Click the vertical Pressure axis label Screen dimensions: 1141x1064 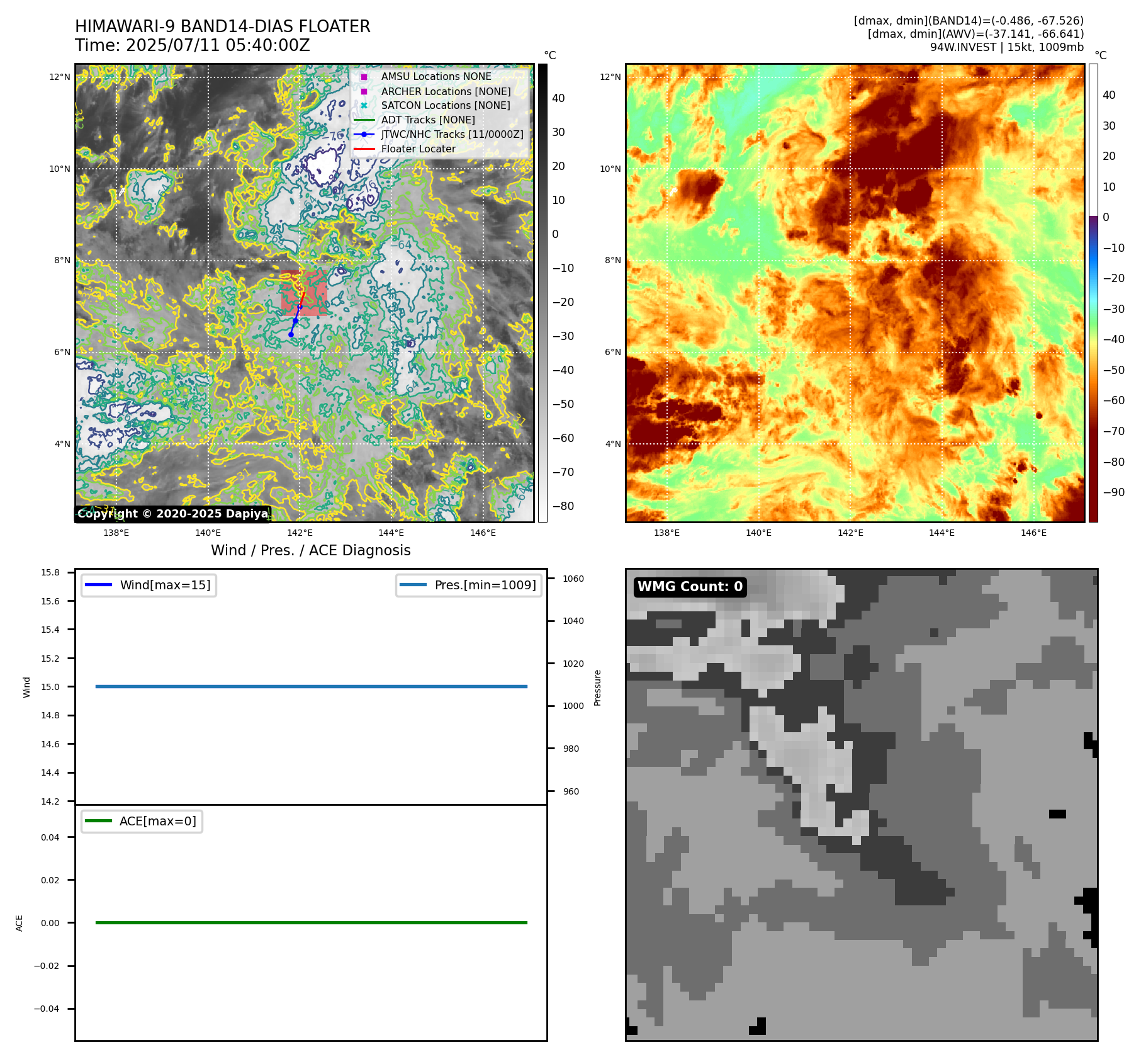click(x=598, y=688)
